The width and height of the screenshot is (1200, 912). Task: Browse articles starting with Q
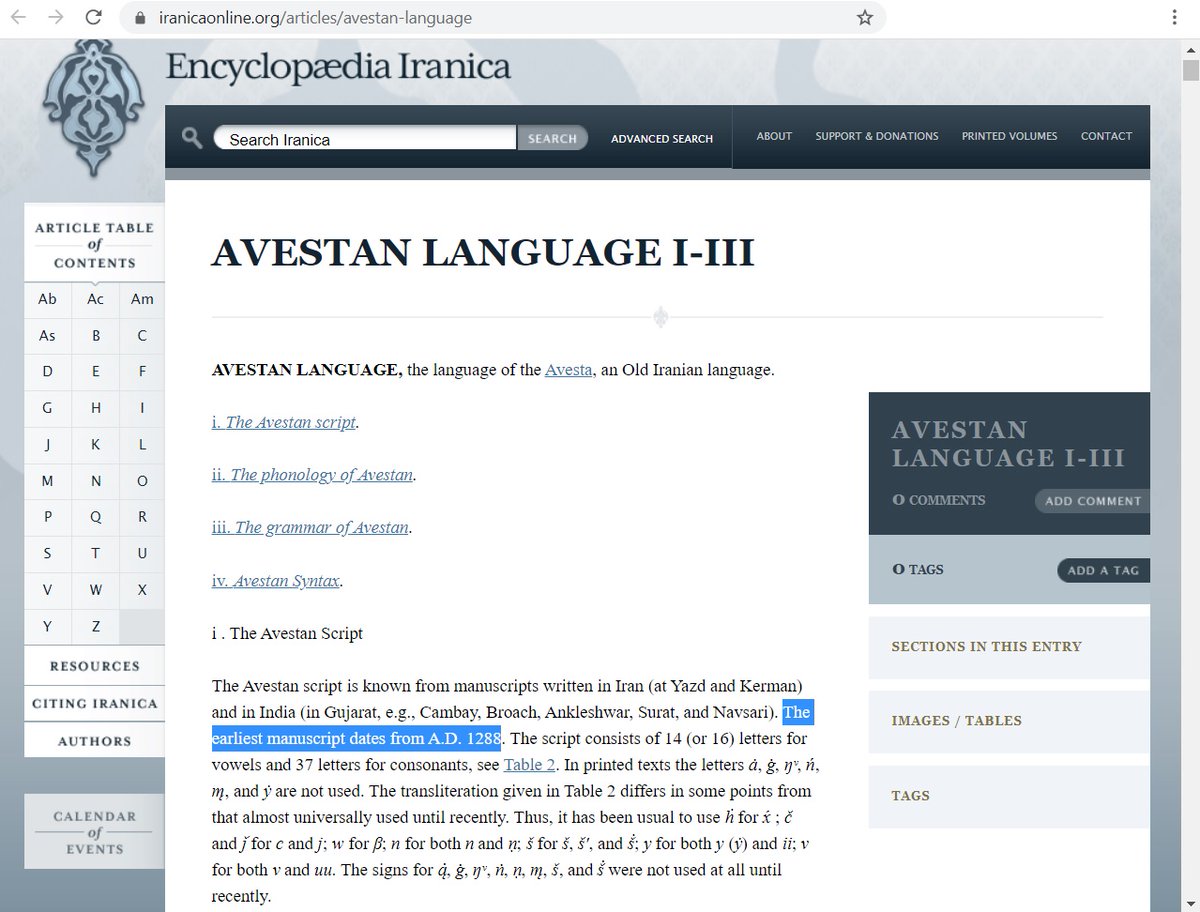click(96, 517)
